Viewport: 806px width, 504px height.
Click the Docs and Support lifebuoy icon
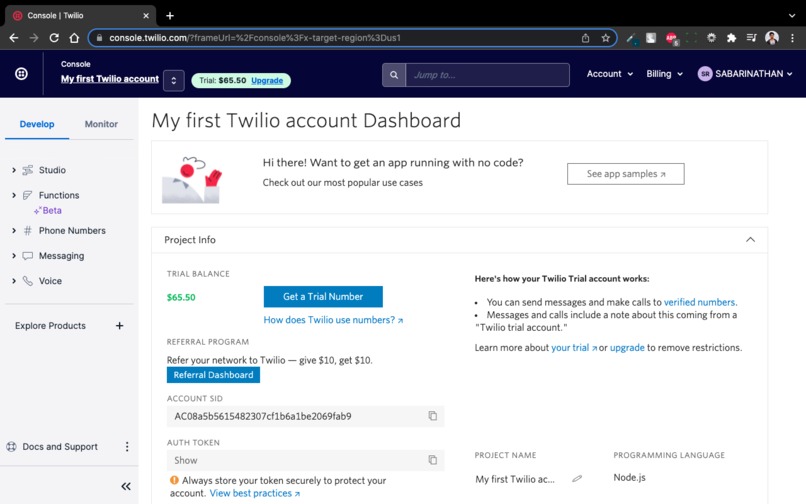point(11,446)
